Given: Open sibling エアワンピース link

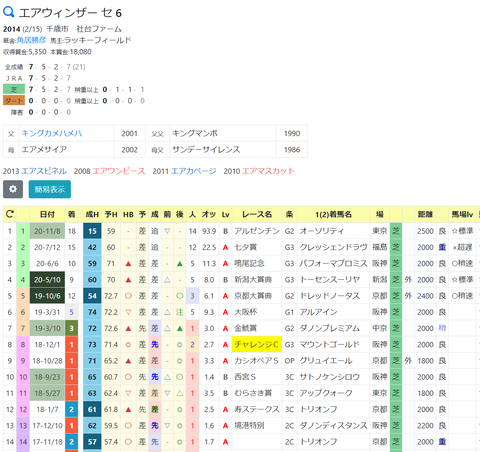Looking at the screenshot, I should click(119, 171).
